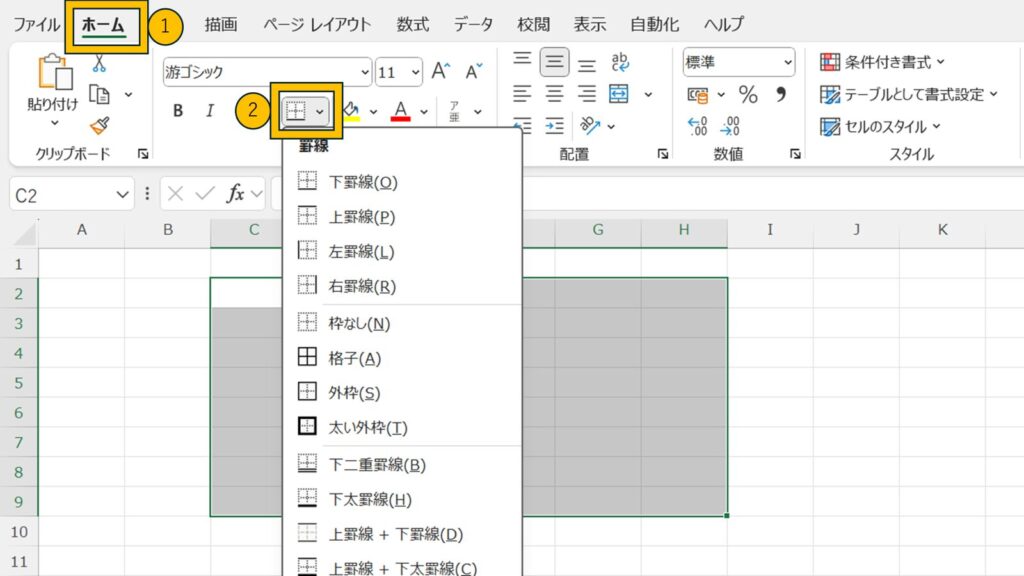Click the insert function fx icon
This screenshot has width=1024, height=576.
tap(236, 194)
